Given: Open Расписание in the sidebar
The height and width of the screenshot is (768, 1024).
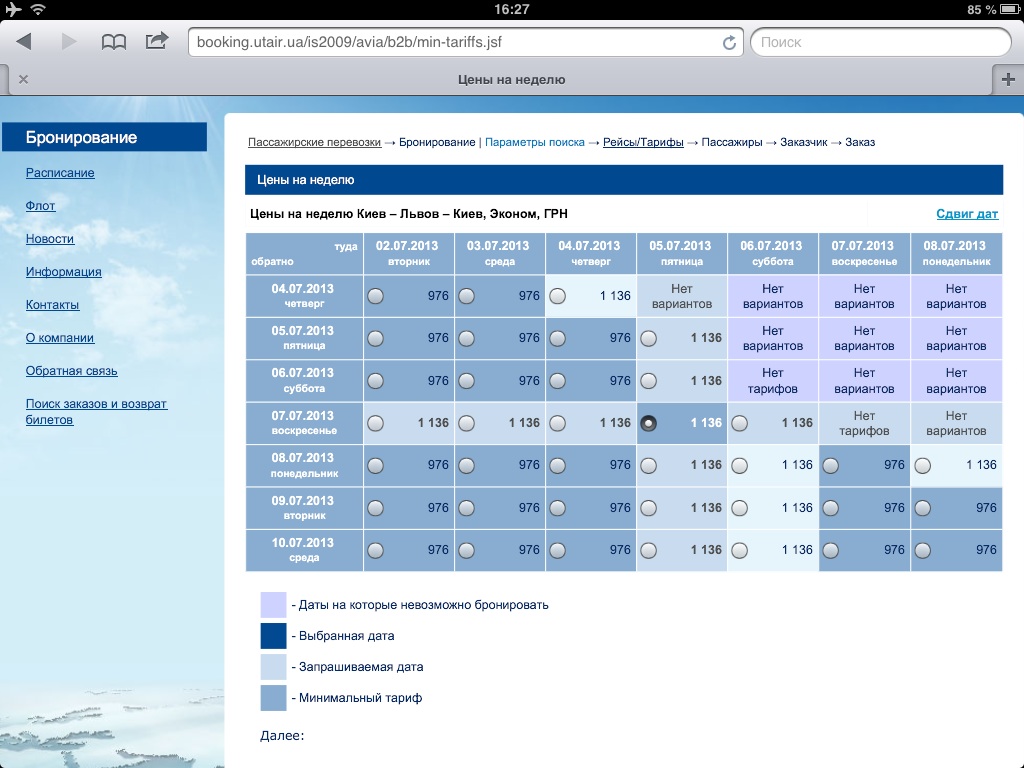Looking at the screenshot, I should 60,173.
